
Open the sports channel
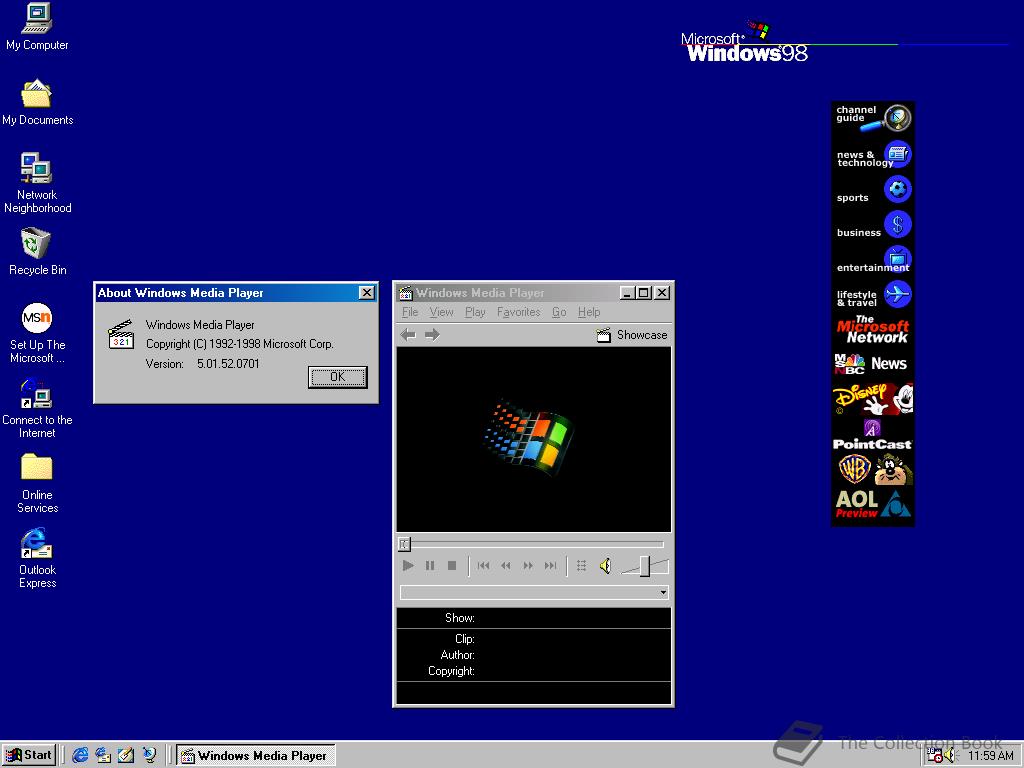(x=872, y=191)
